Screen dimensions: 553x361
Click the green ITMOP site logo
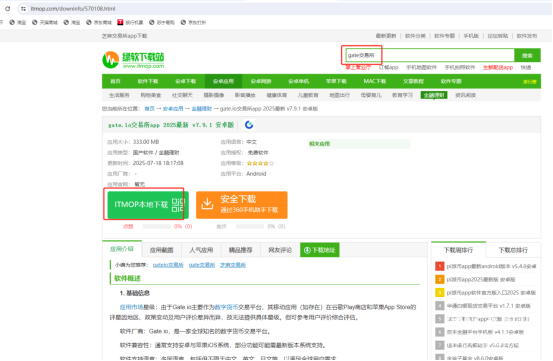coord(133,60)
